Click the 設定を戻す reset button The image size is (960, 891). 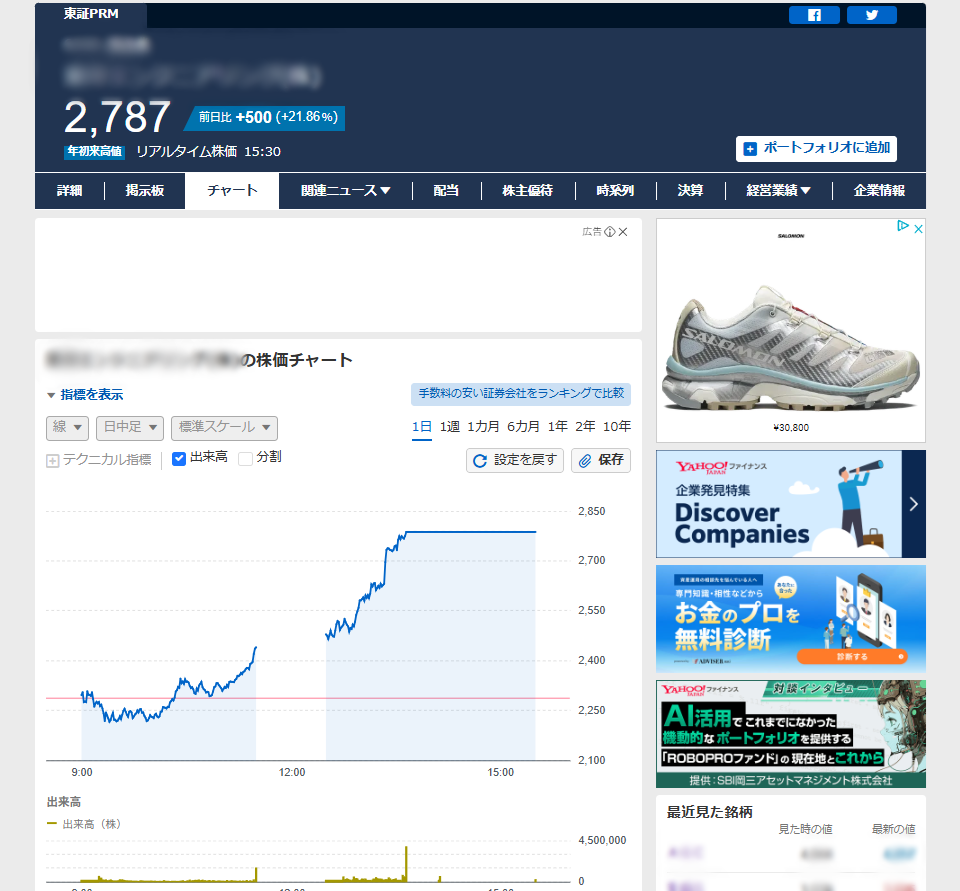click(514, 460)
